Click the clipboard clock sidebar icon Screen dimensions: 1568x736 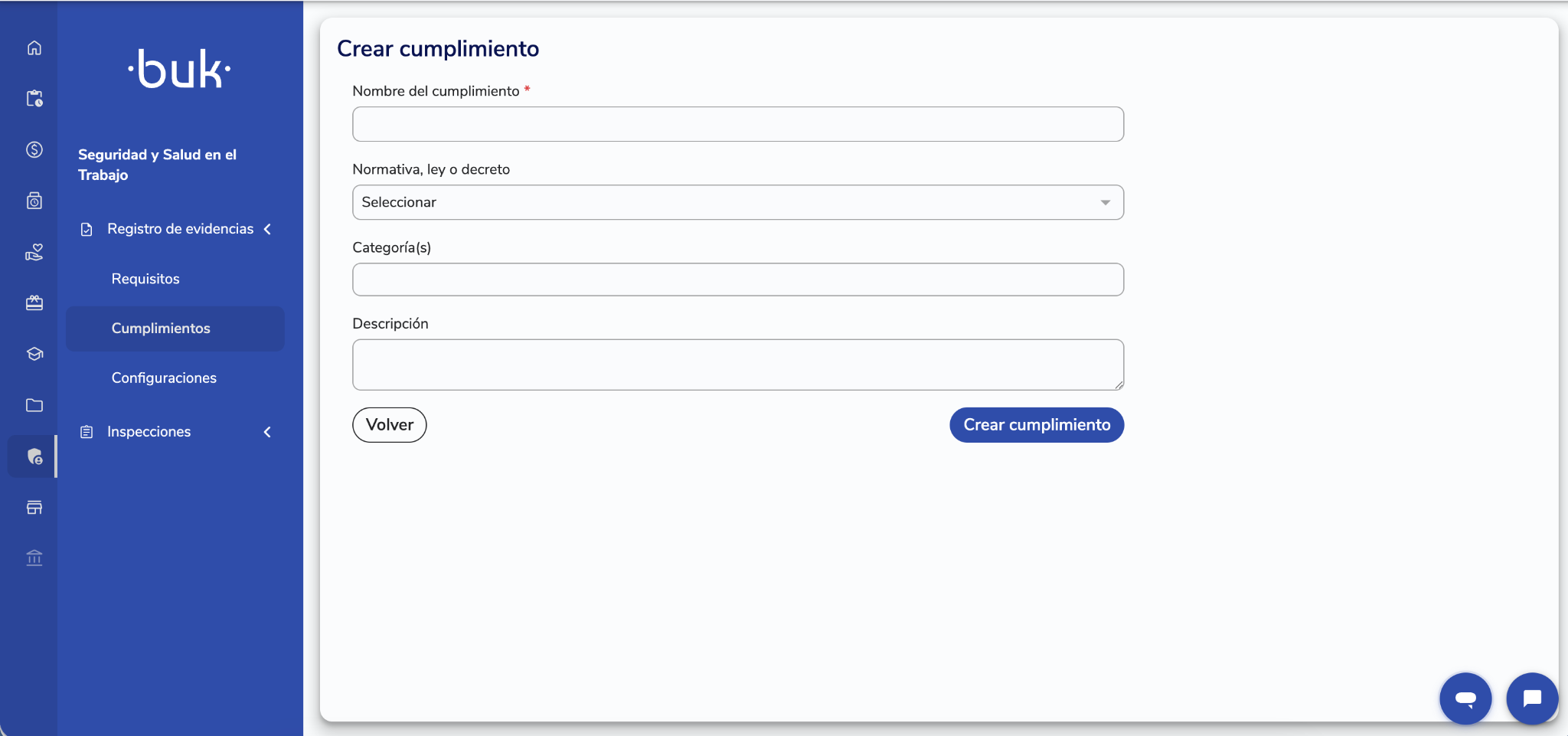pos(34,98)
